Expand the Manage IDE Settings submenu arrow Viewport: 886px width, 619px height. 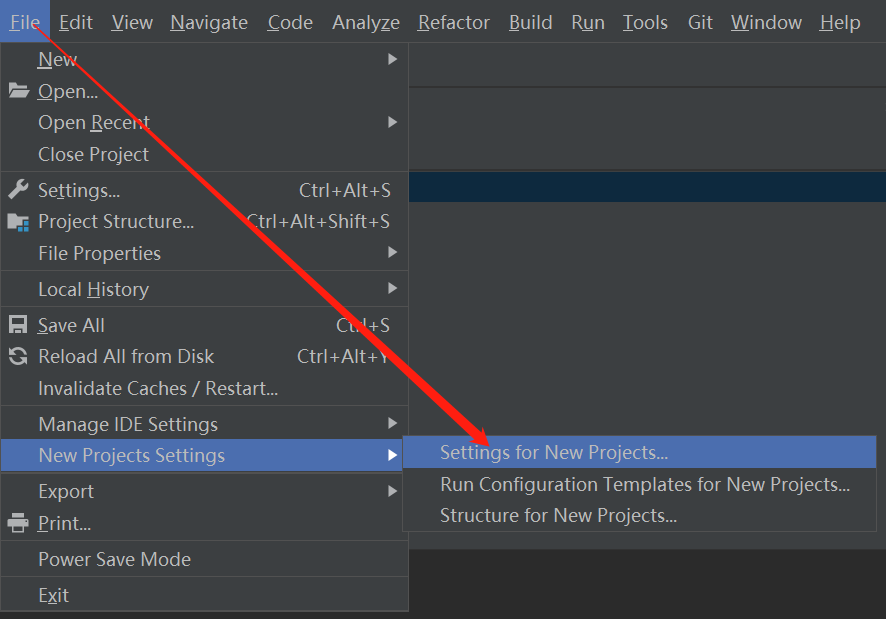click(x=392, y=423)
